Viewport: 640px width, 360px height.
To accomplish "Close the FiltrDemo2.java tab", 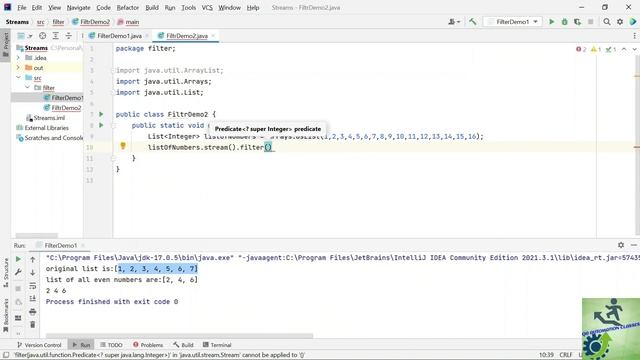I will pos(213,36).
